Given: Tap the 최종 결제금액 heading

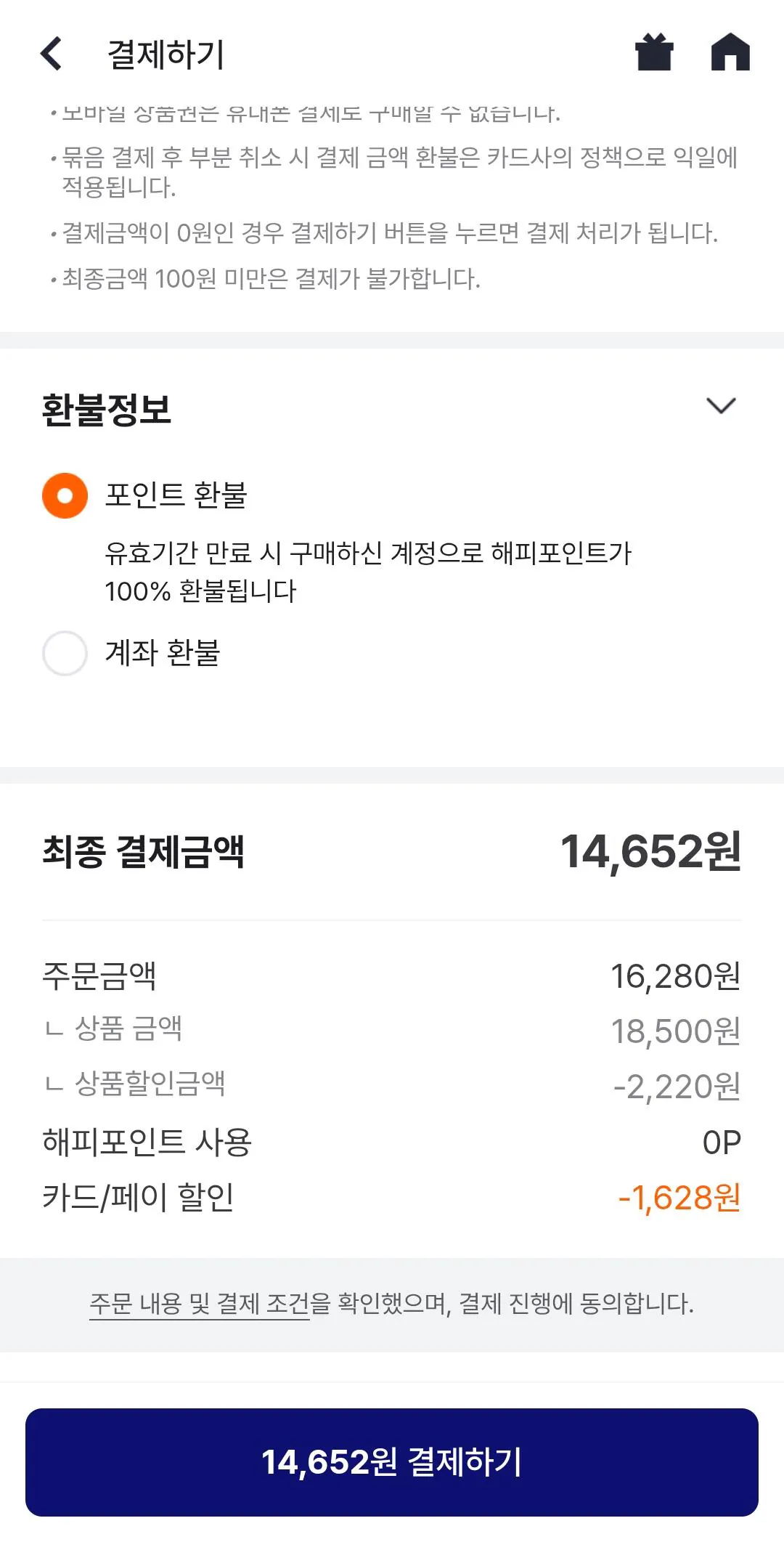Looking at the screenshot, I should click(143, 851).
